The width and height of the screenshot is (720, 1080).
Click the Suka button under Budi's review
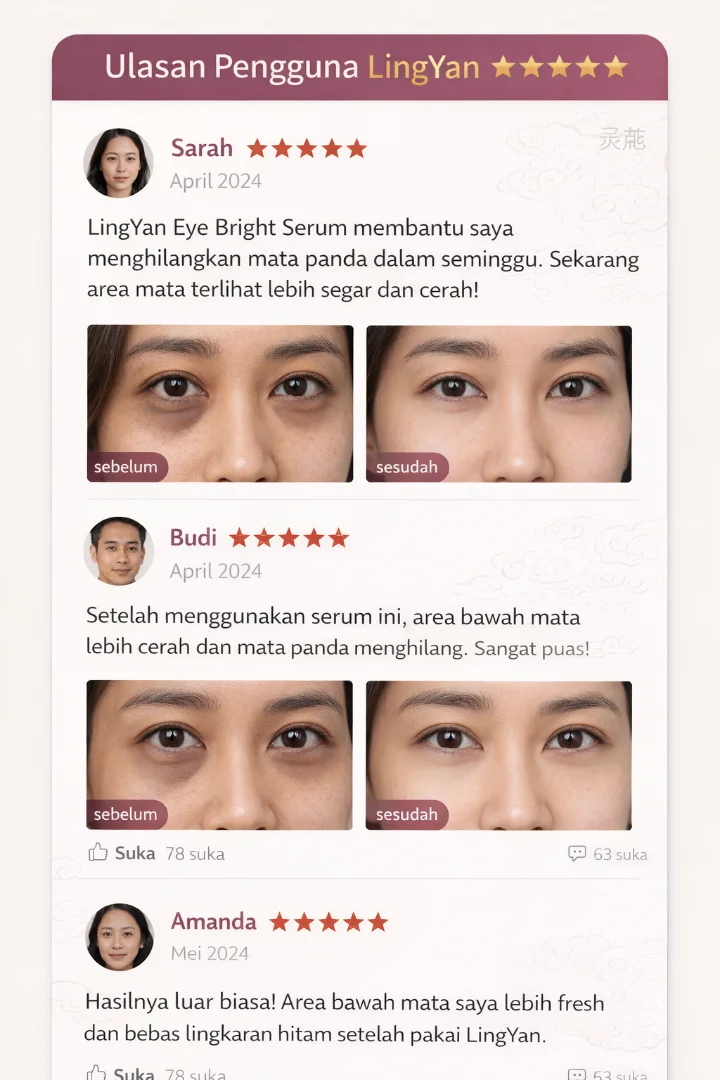[135, 853]
